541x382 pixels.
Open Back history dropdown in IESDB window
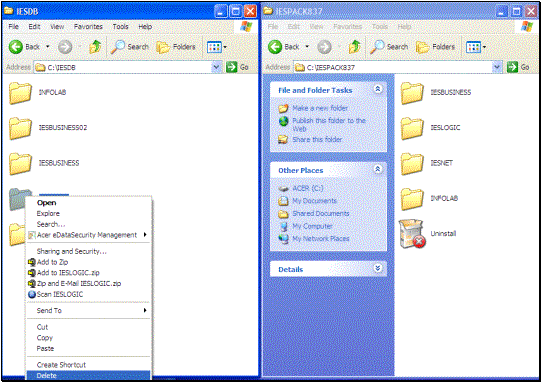click(48, 47)
